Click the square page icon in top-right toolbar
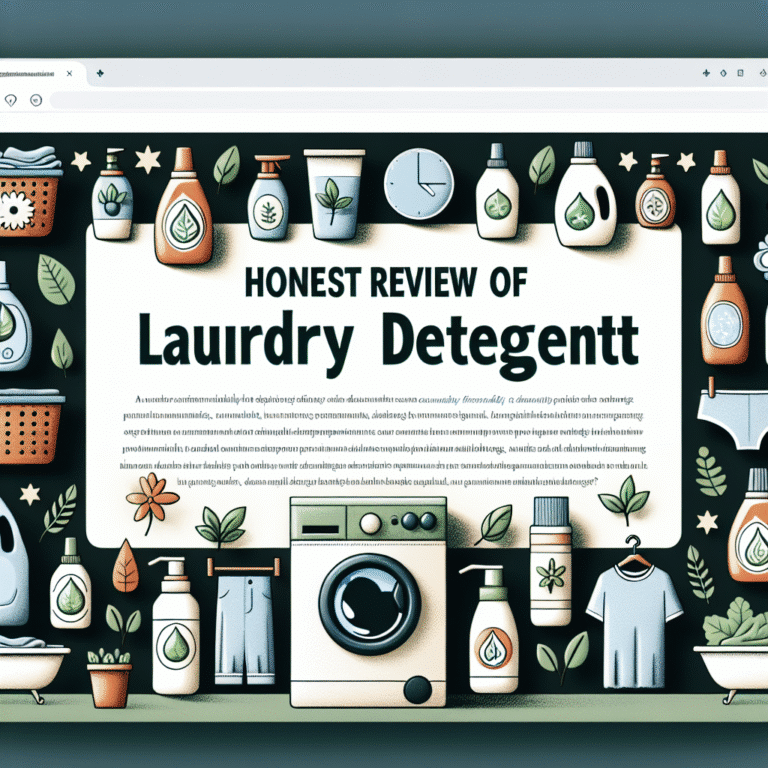Screen dimensions: 768x768 pos(741,73)
